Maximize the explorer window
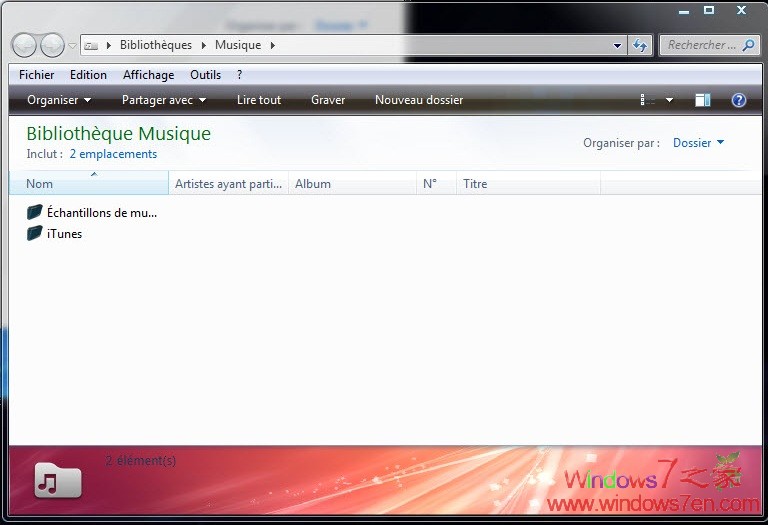Viewport: 768px width, 525px height. point(709,10)
